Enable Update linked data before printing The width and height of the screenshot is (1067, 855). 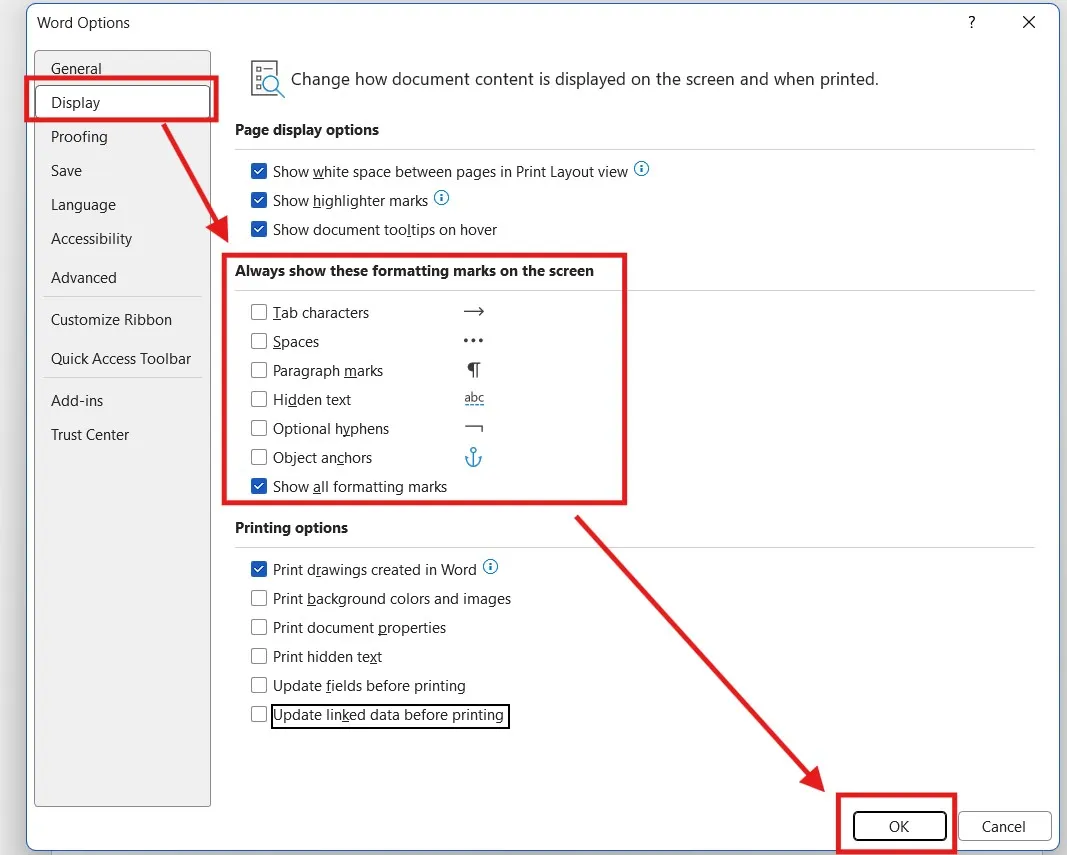coord(259,714)
